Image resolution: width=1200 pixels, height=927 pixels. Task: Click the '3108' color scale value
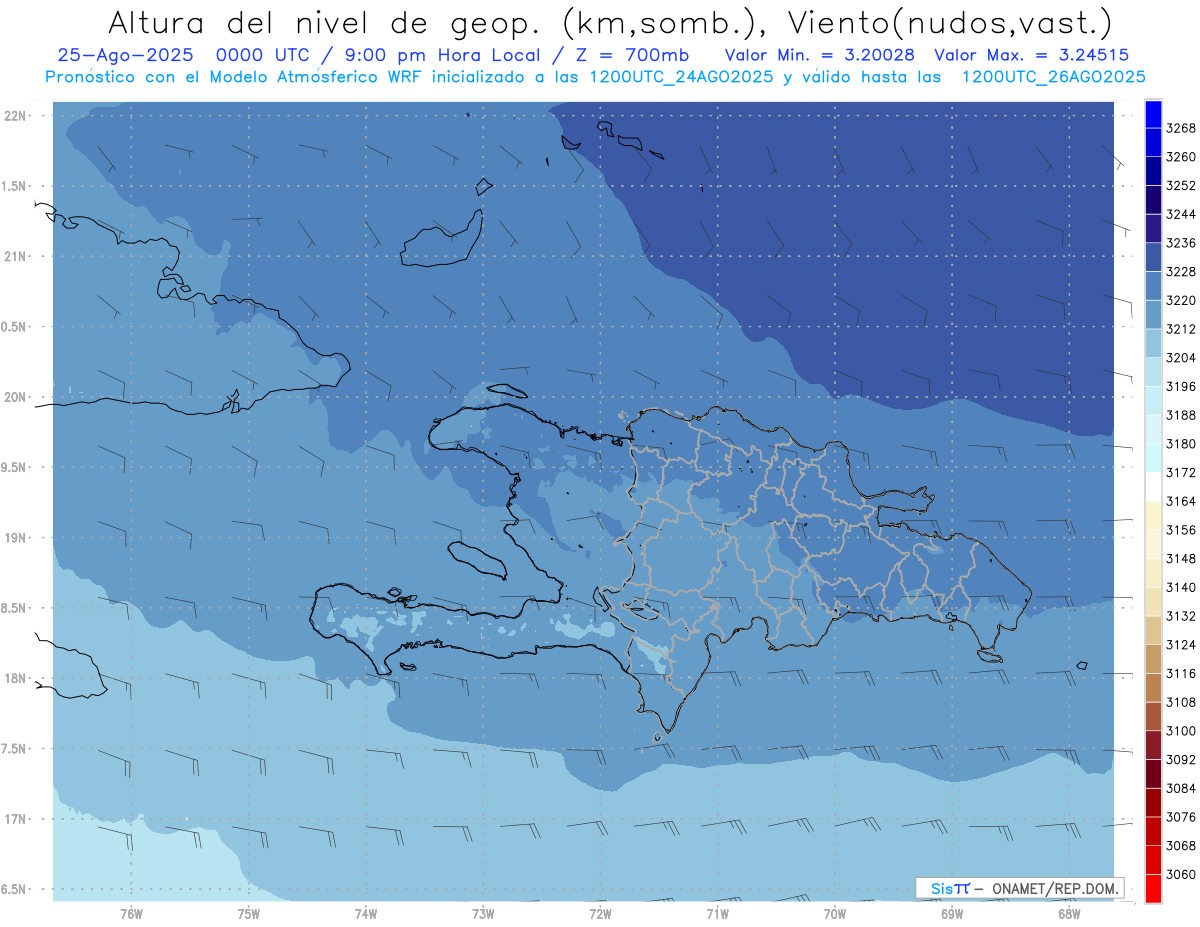(x=1181, y=702)
